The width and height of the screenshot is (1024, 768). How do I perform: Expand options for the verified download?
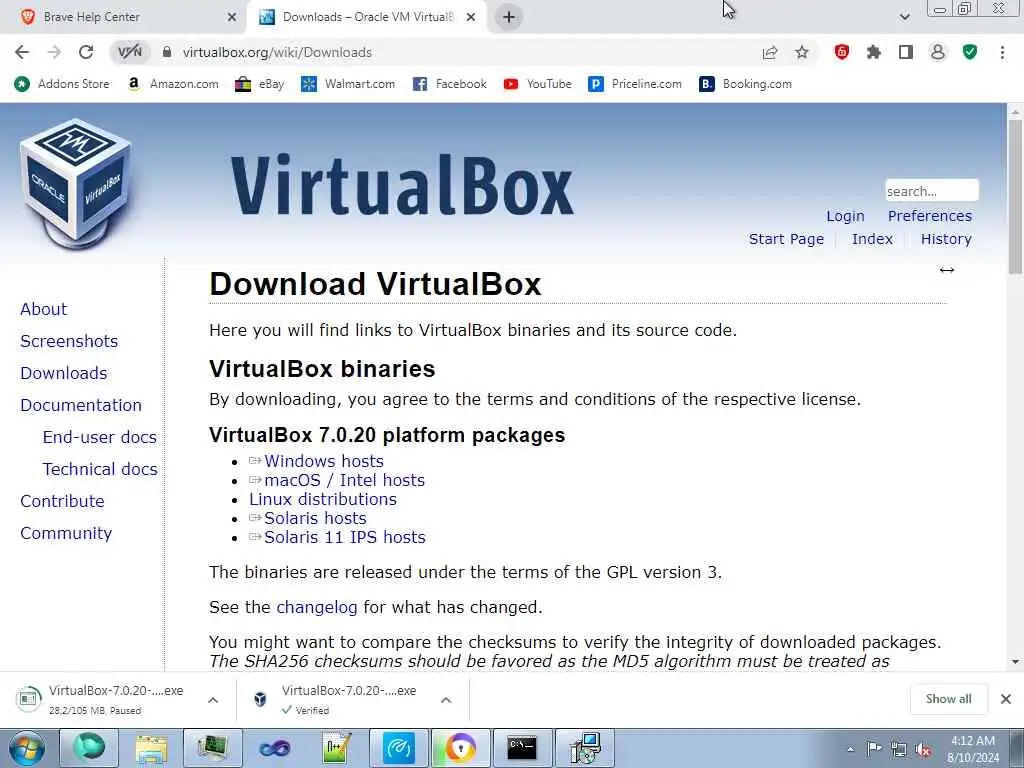point(446,699)
